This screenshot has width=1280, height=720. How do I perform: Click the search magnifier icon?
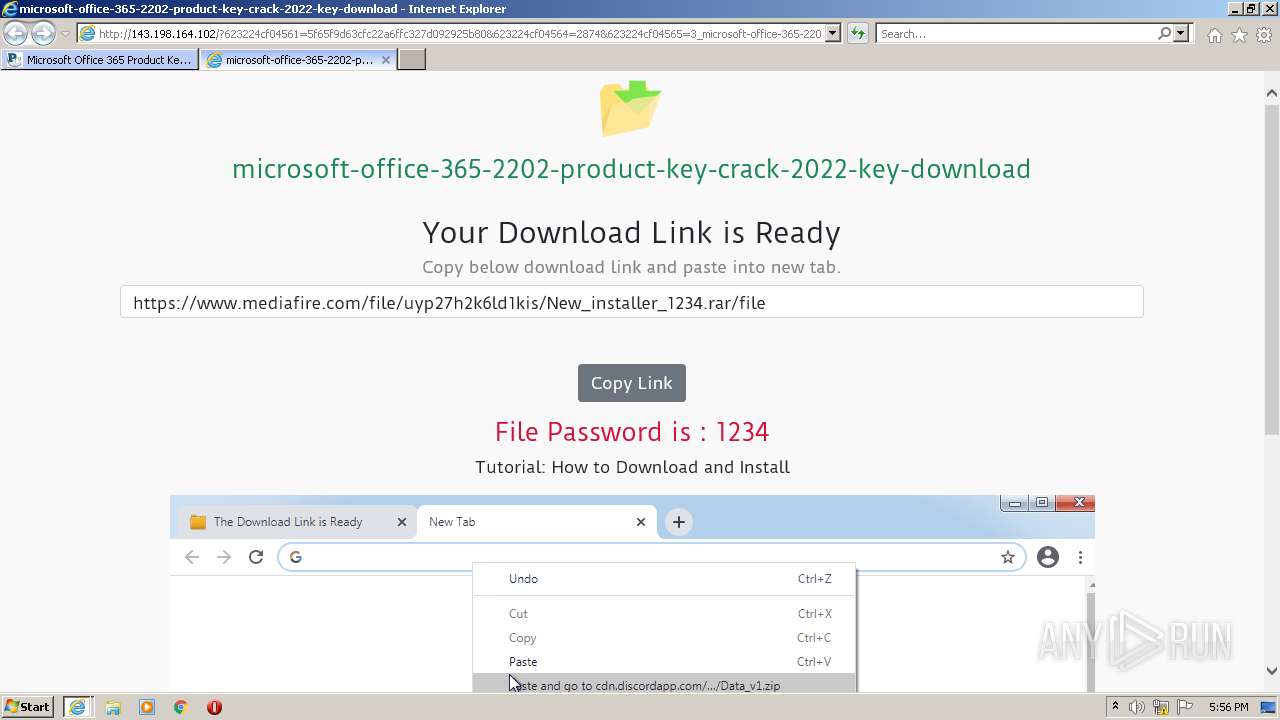point(1164,33)
